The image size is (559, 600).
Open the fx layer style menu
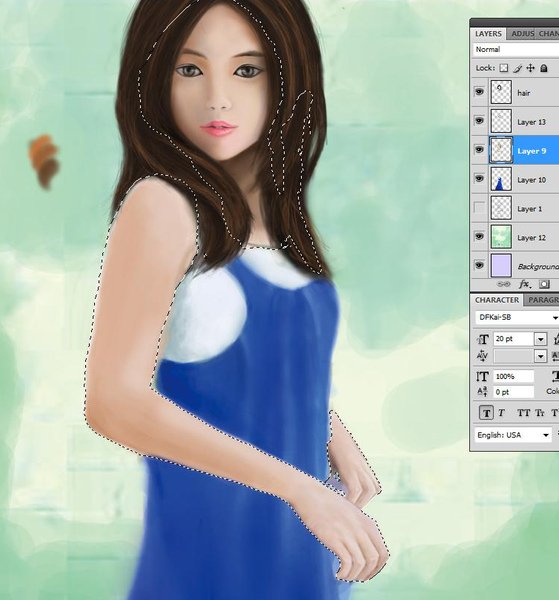click(x=525, y=284)
